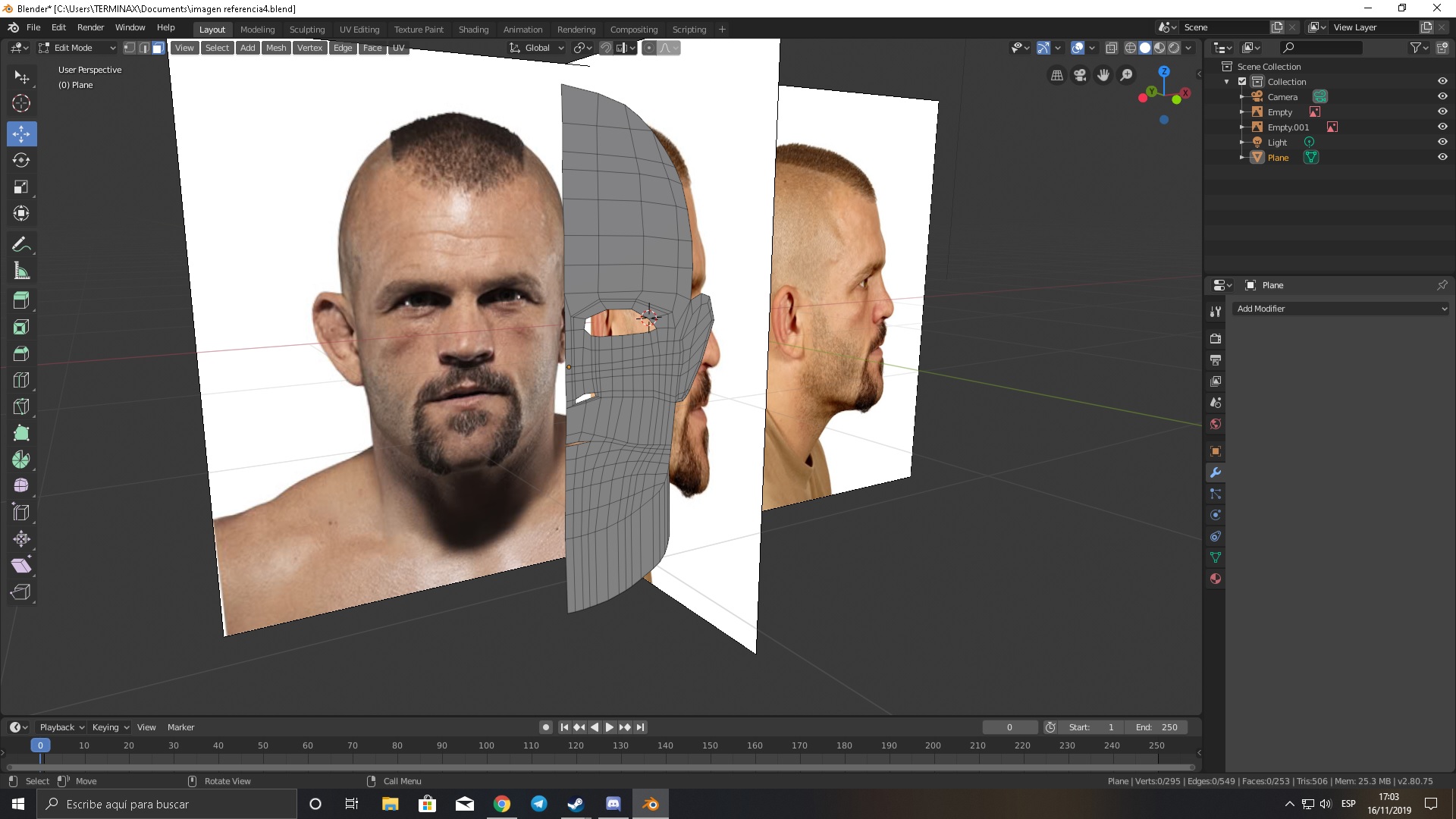The width and height of the screenshot is (1456, 819).
Task: Enable edge select mode
Action: pyautogui.click(x=143, y=48)
